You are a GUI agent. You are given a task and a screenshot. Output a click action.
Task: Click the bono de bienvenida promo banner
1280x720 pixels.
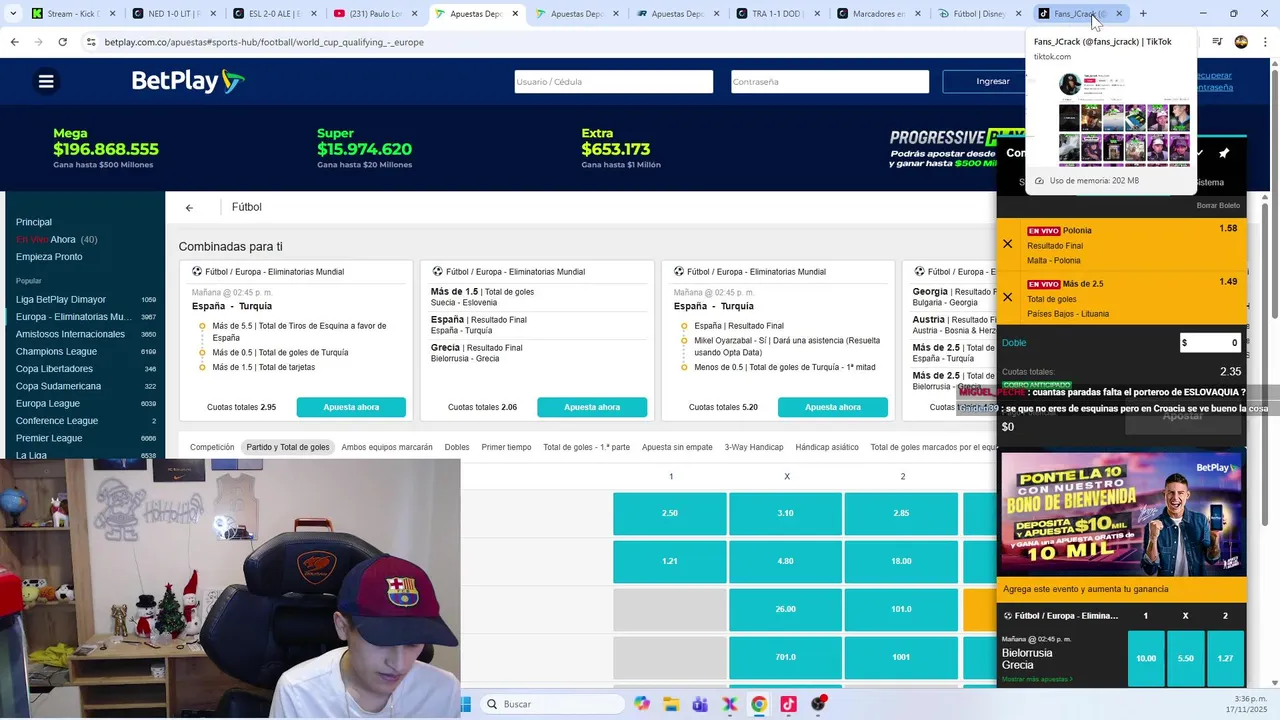[x=1122, y=513]
